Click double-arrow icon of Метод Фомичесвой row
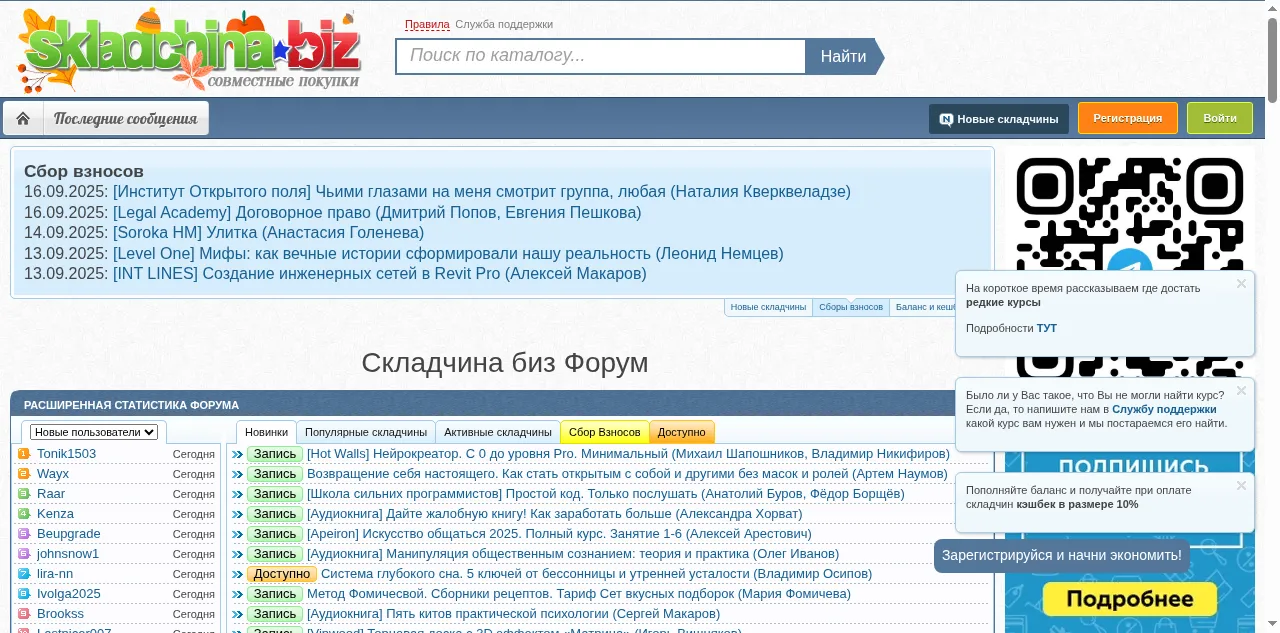Image resolution: width=1280 pixels, height=633 pixels. click(238, 594)
